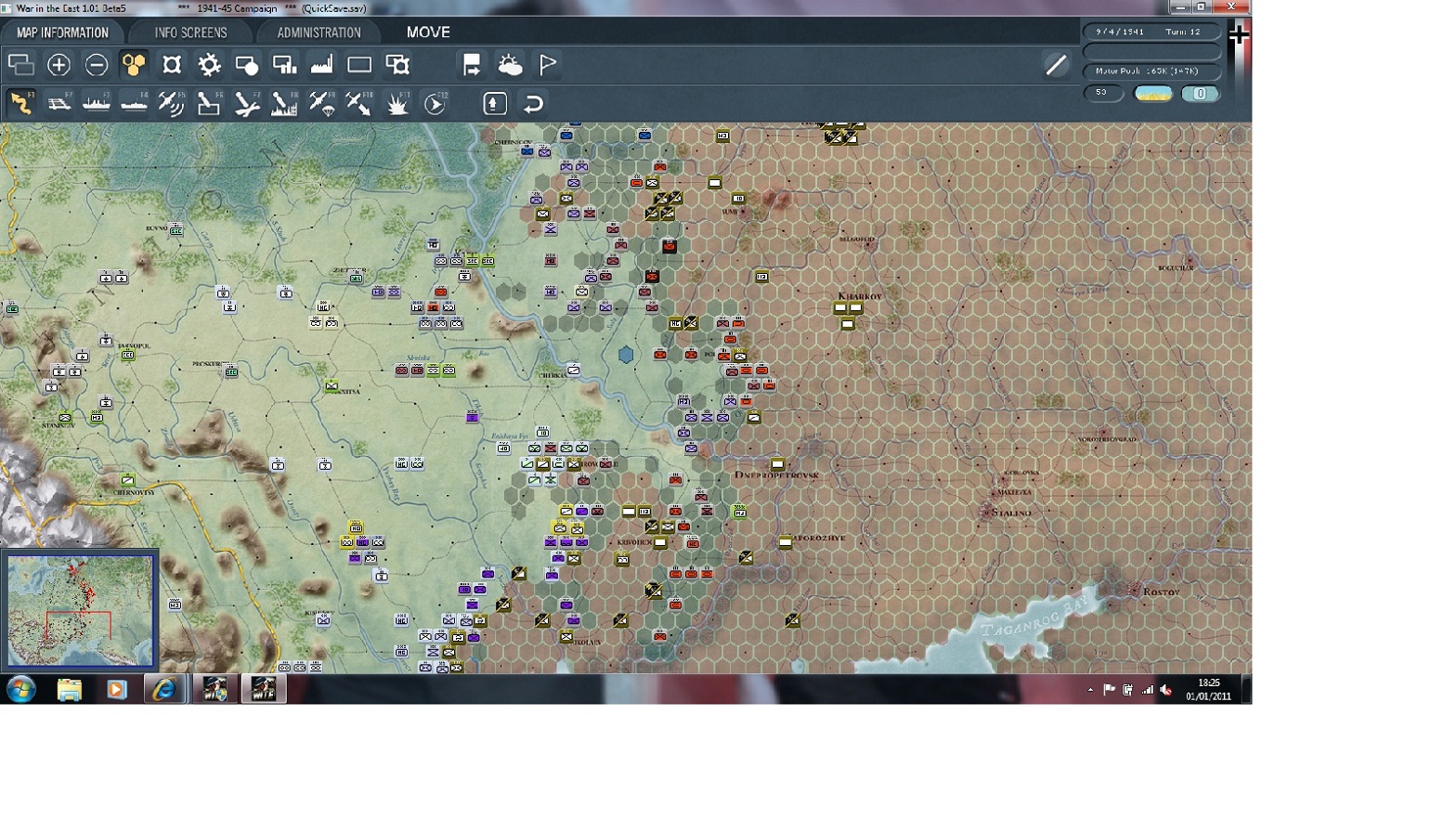Select the F11 explosion icon

click(397, 103)
